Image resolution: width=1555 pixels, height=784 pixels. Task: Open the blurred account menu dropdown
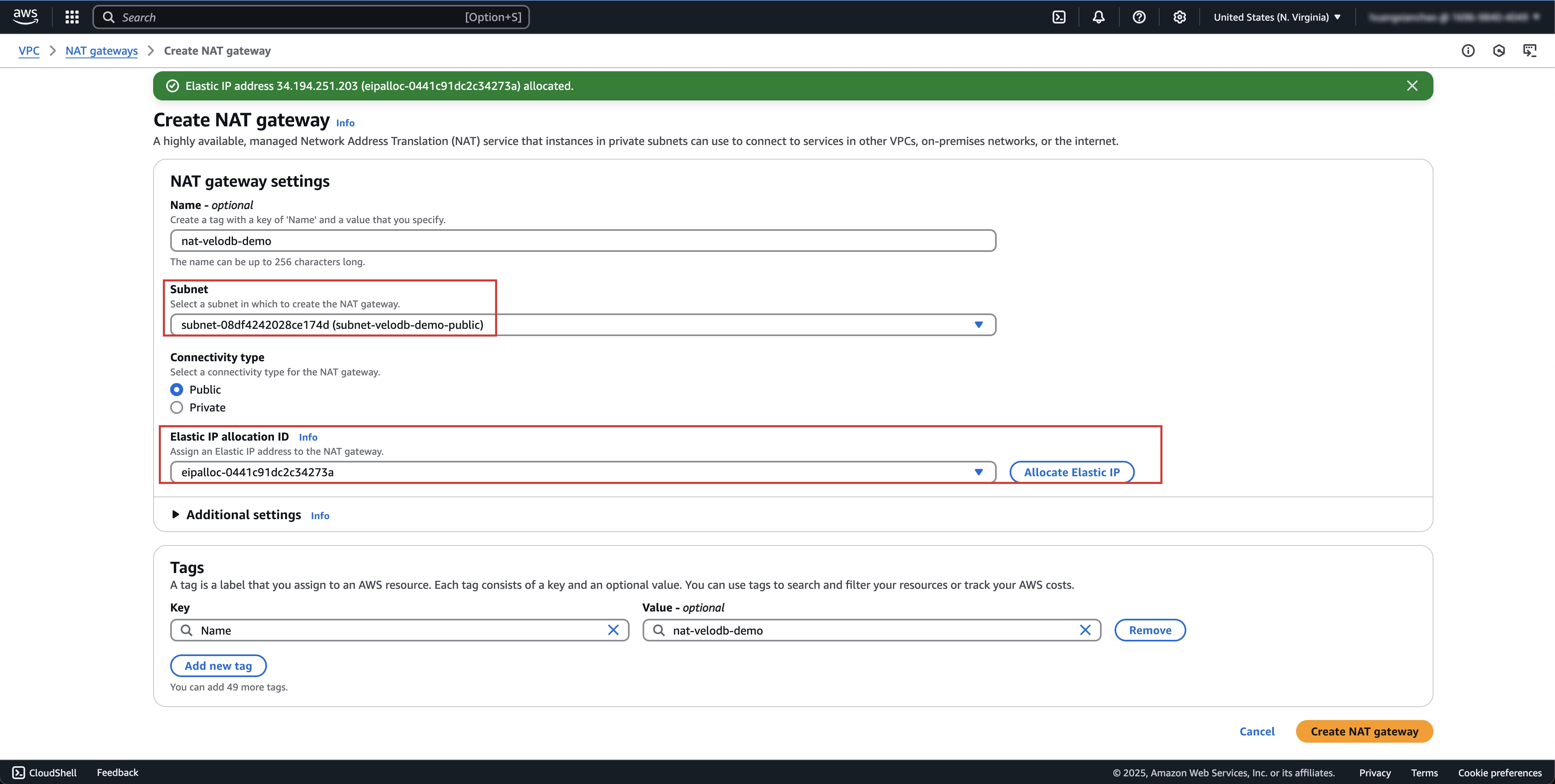click(1455, 17)
